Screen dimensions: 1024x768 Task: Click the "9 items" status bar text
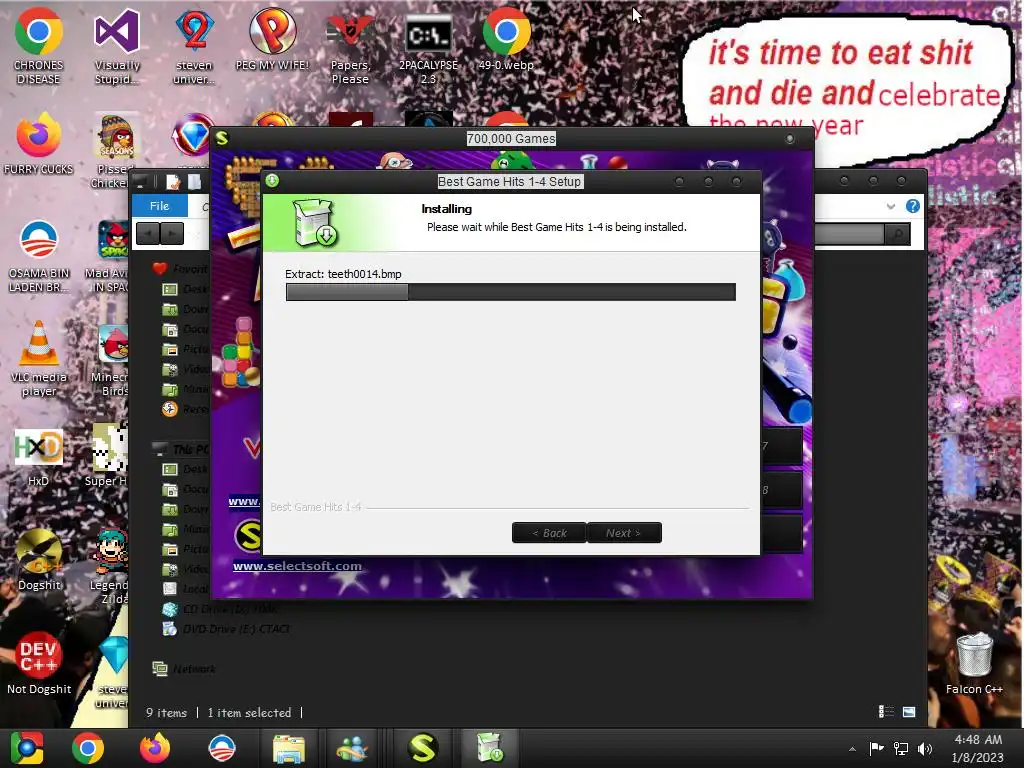click(x=167, y=712)
